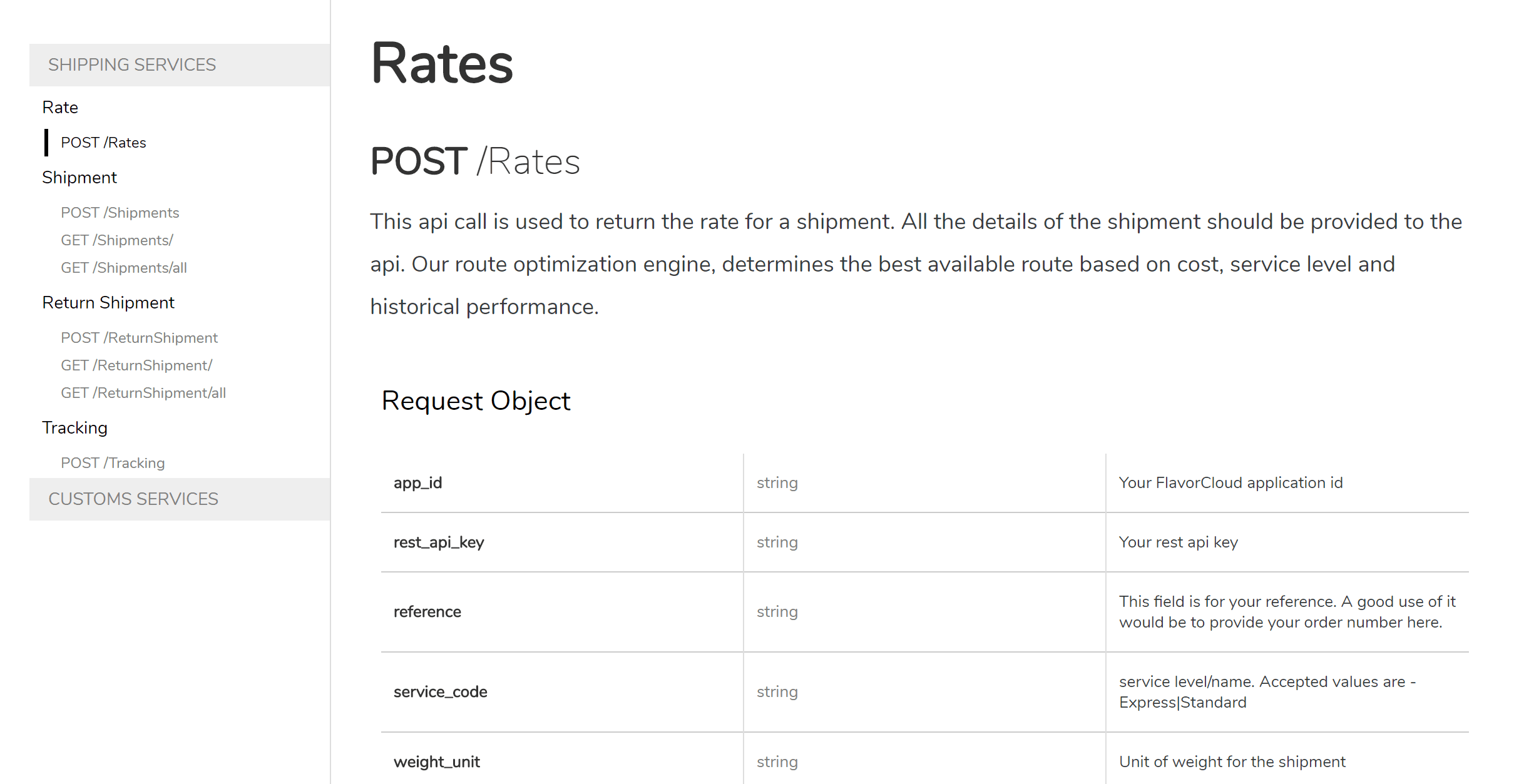Click the Return Shipment category heading
This screenshot has height=784, width=1519.
[x=108, y=303]
